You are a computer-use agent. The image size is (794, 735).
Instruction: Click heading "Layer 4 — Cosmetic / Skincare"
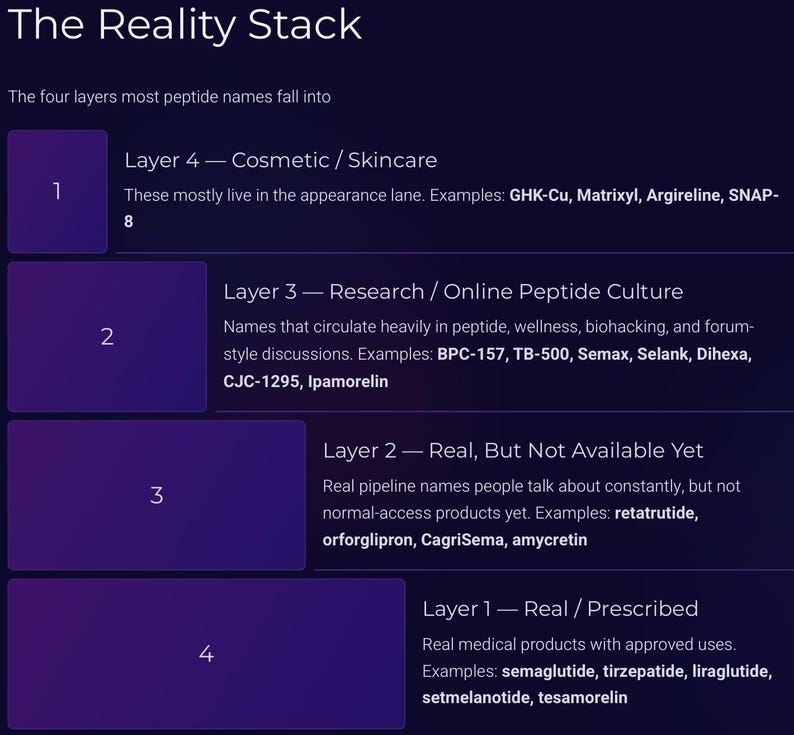click(x=281, y=160)
